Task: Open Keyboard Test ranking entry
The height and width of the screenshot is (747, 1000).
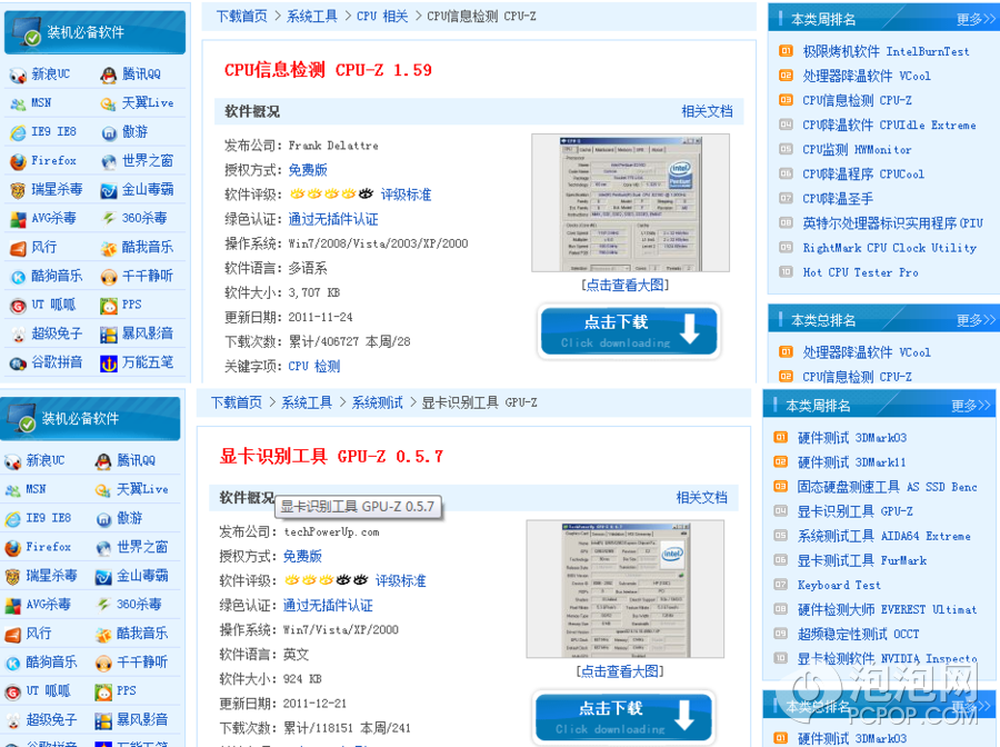Action: click(839, 586)
